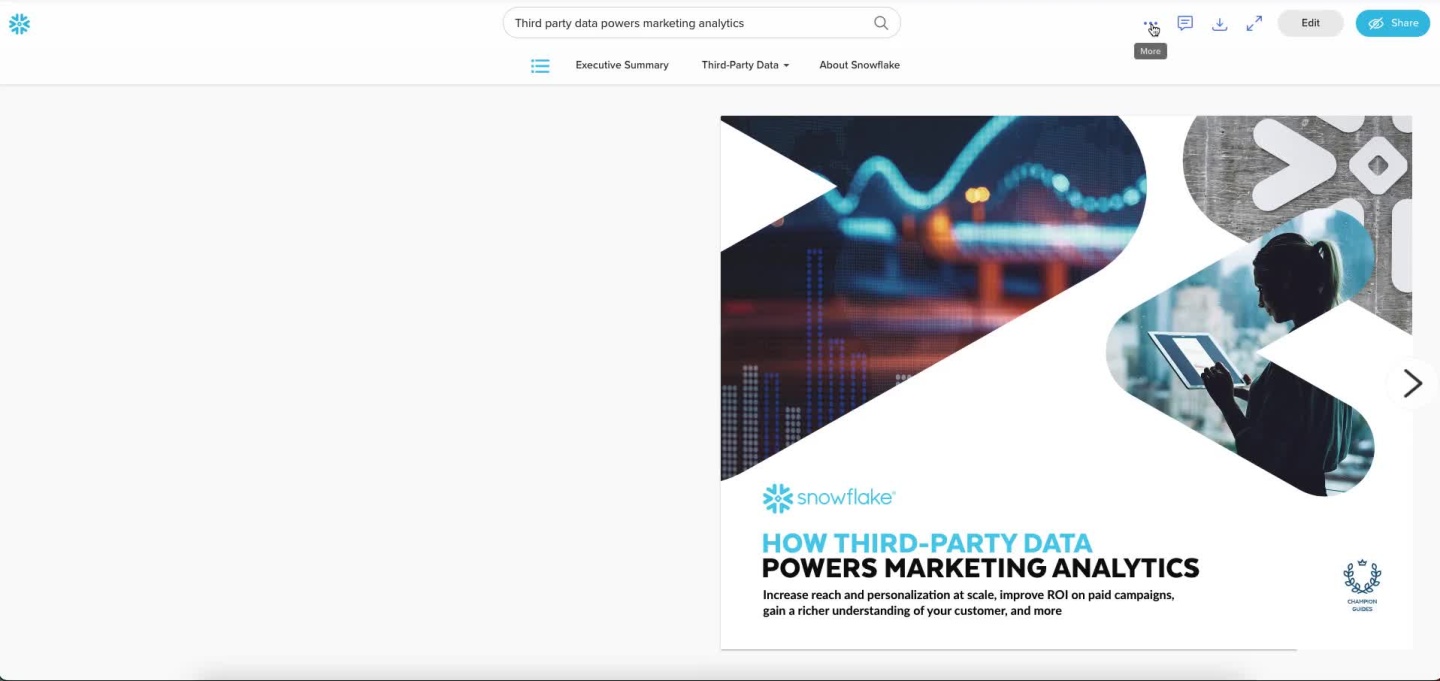1440x681 pixels.
Task: Click the Snowflake logo in top-left corner
Action: pyautogui.click(x=19, y=24)
